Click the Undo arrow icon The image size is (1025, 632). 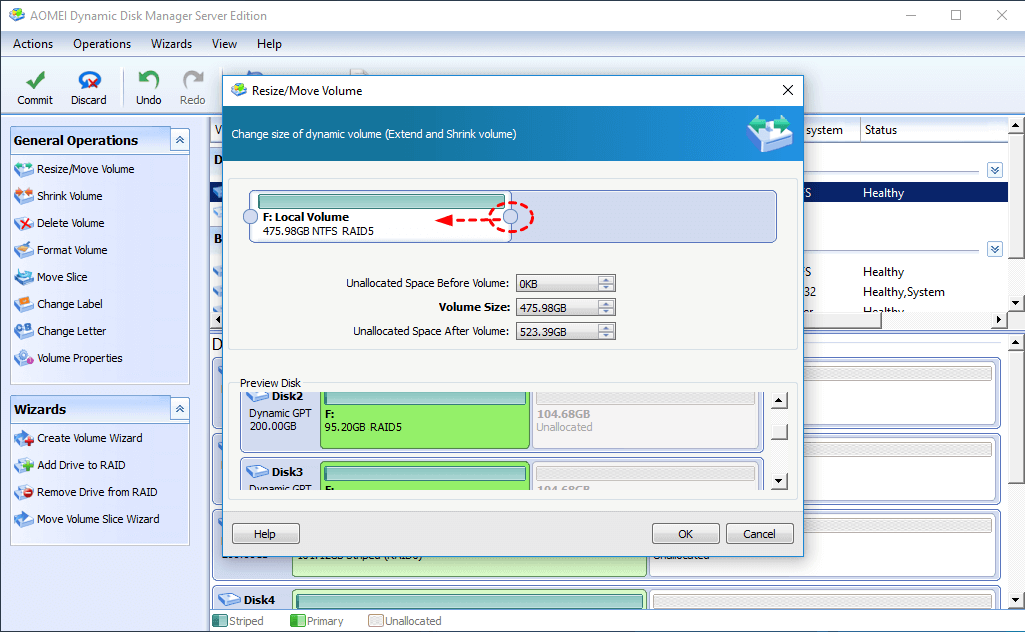click(x=148, y=80)
